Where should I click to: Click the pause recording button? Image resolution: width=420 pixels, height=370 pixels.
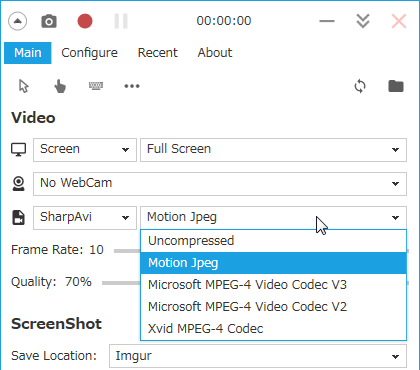pyautogui.click(x=121, y=21)
